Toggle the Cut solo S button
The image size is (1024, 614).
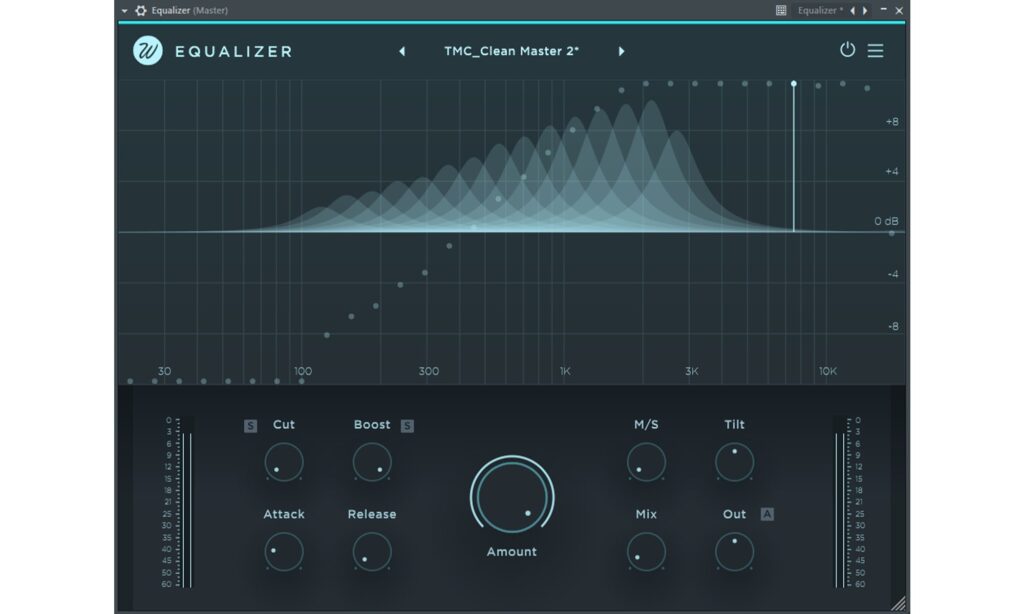tap(250, 426)
